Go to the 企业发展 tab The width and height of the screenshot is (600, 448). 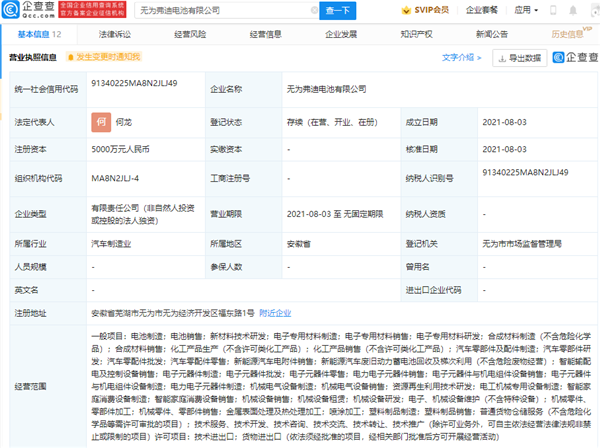point(340,34)
